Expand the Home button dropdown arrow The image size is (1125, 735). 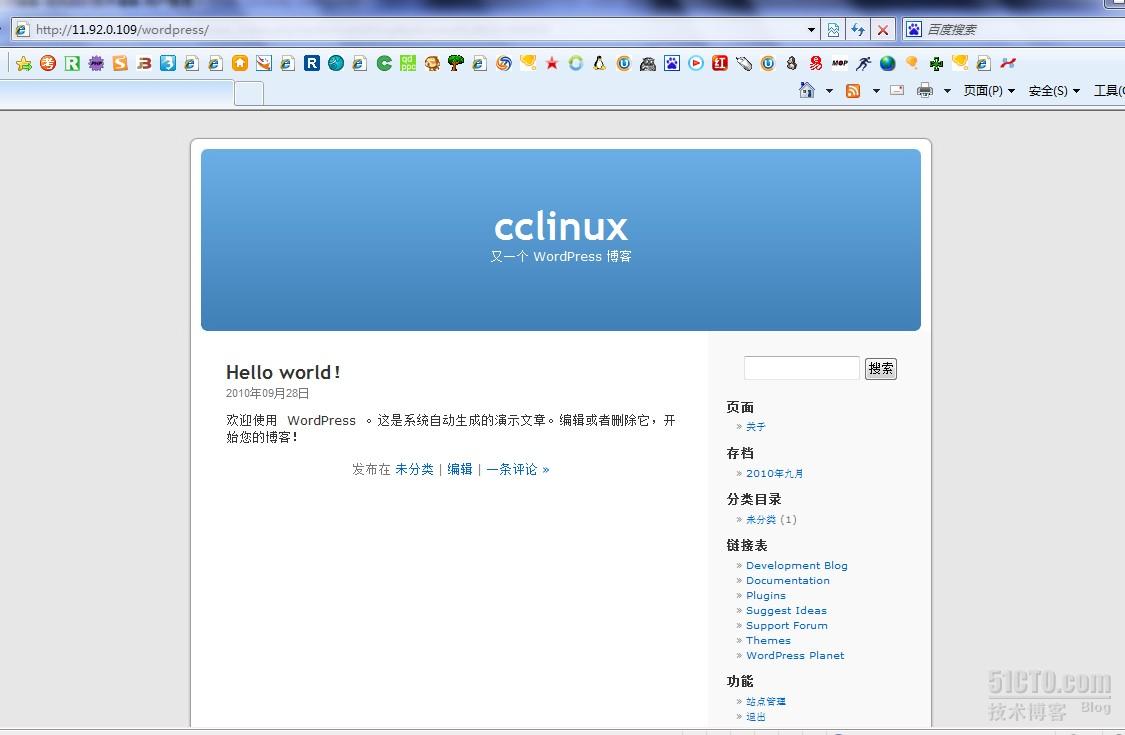click(x=829, y=90)
